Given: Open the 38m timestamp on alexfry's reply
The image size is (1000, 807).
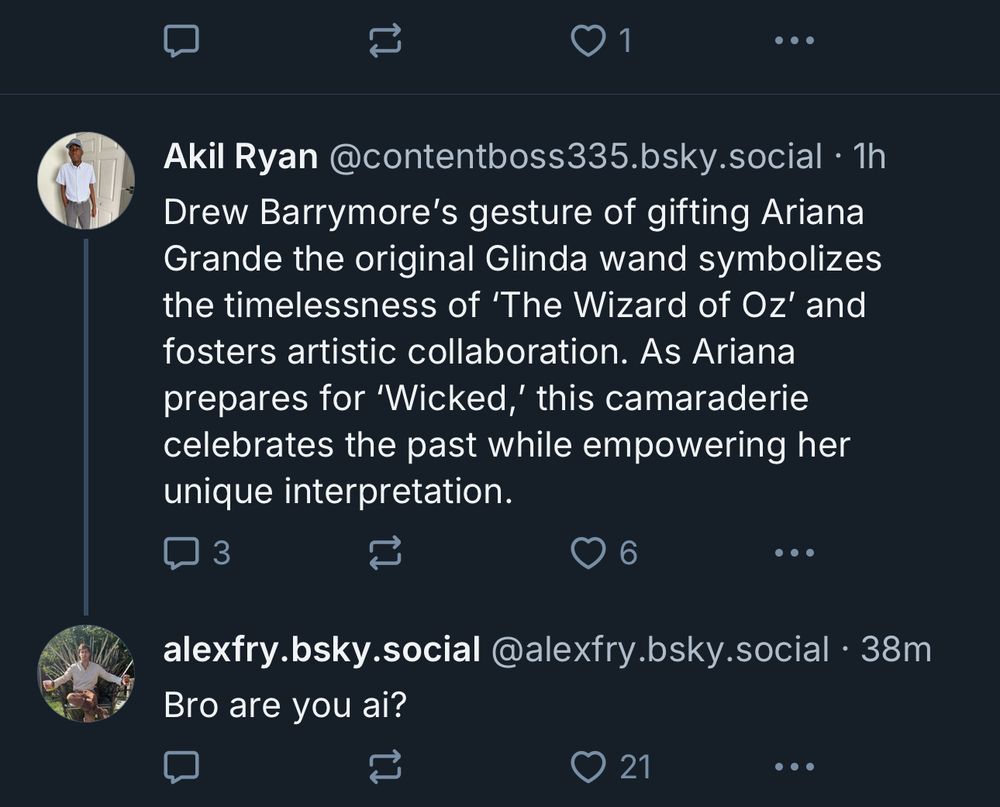Looking at the screenshot, I should click(x=895, y=650).
